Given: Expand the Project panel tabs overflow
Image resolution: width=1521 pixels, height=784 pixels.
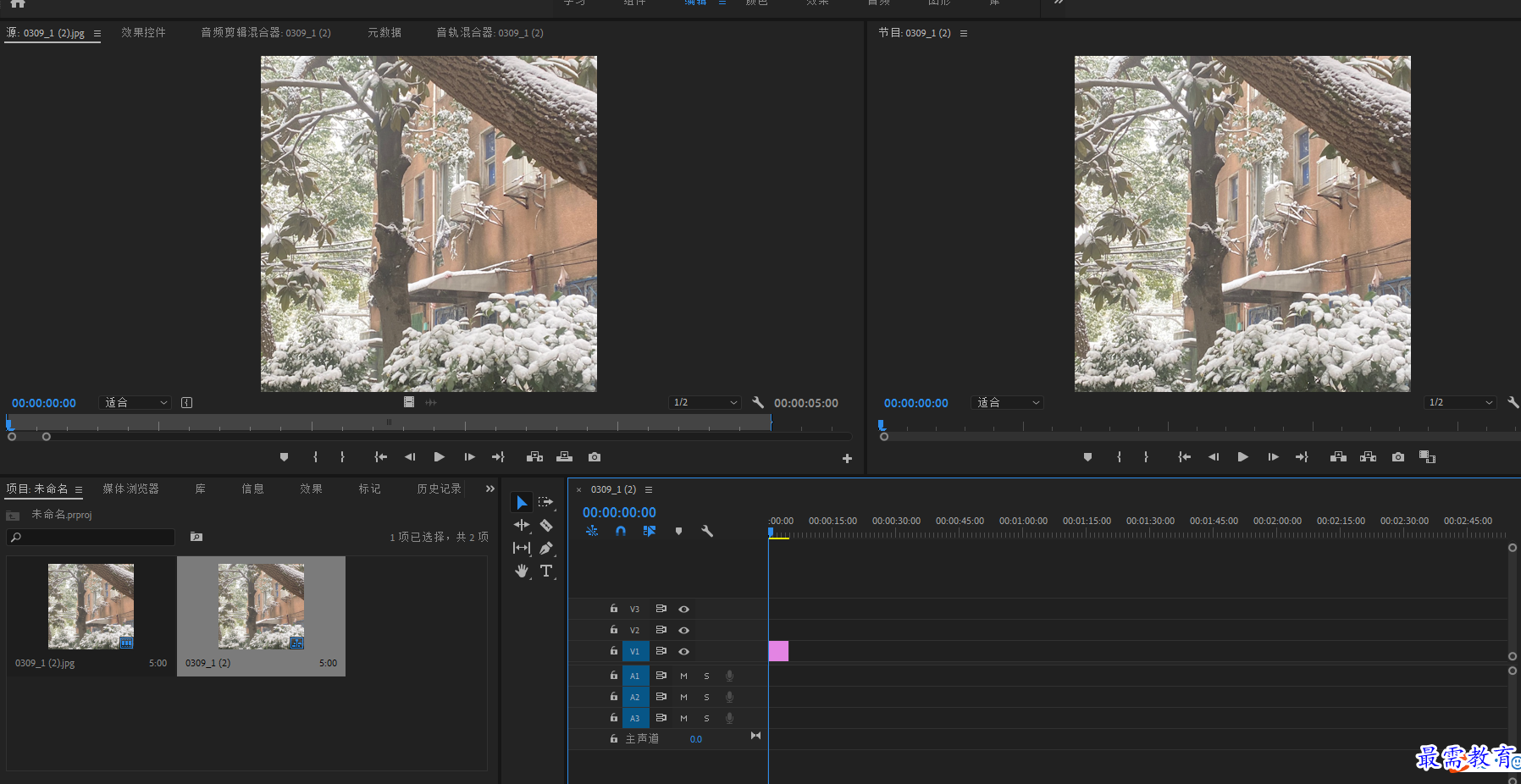Looking at the screenshot, I should tap(489, 489).
